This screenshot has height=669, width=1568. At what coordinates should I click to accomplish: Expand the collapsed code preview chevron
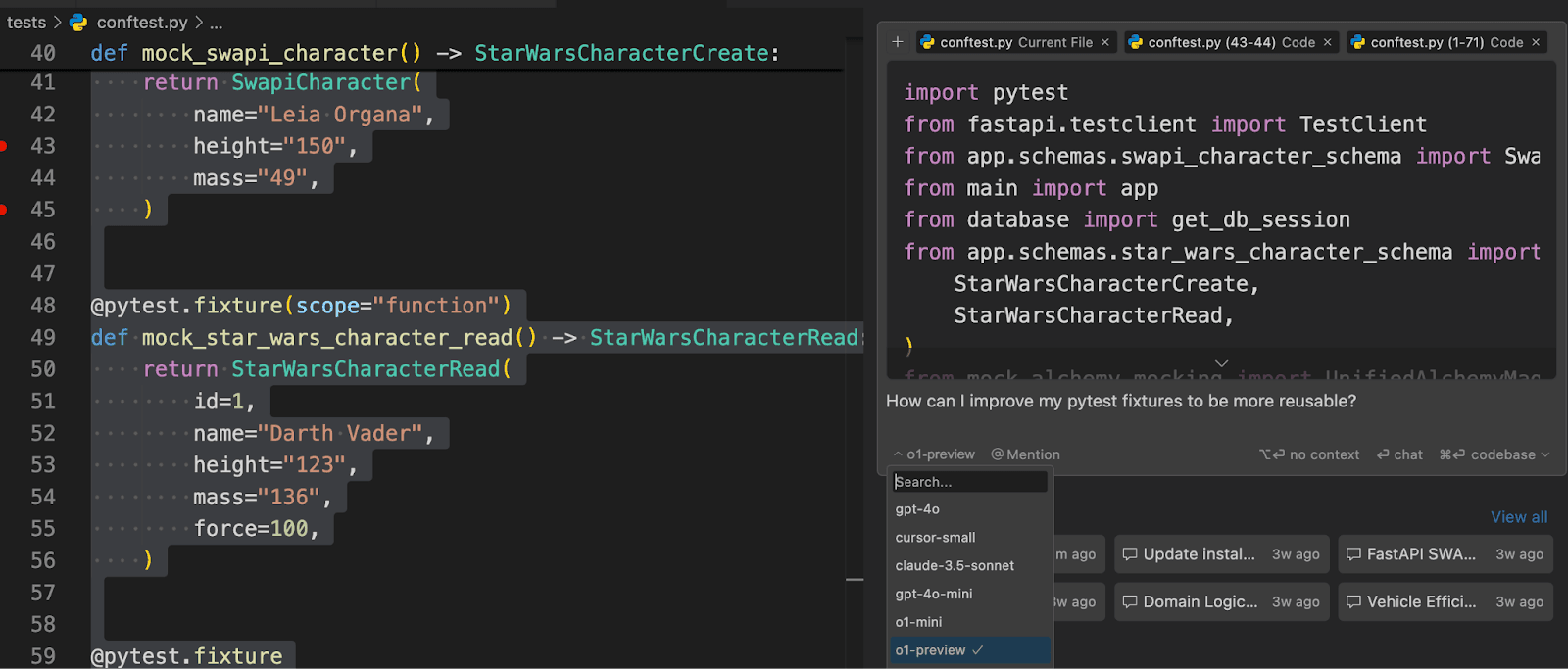coord(1221,363)
